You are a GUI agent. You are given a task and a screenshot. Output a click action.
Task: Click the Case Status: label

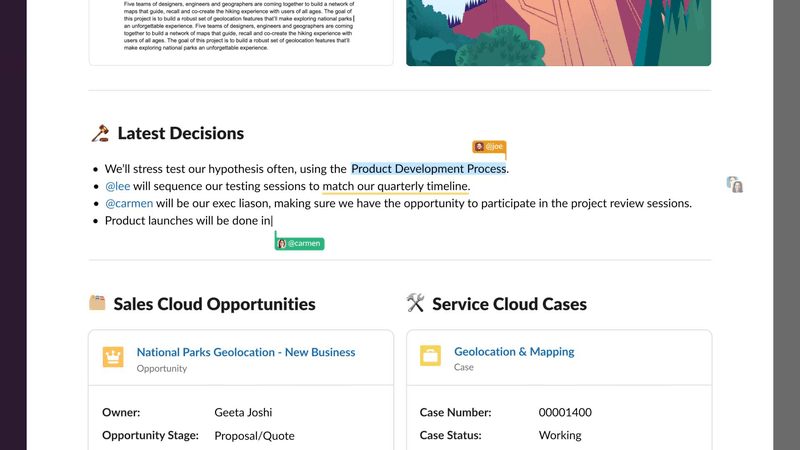click(x=451, y=435)
